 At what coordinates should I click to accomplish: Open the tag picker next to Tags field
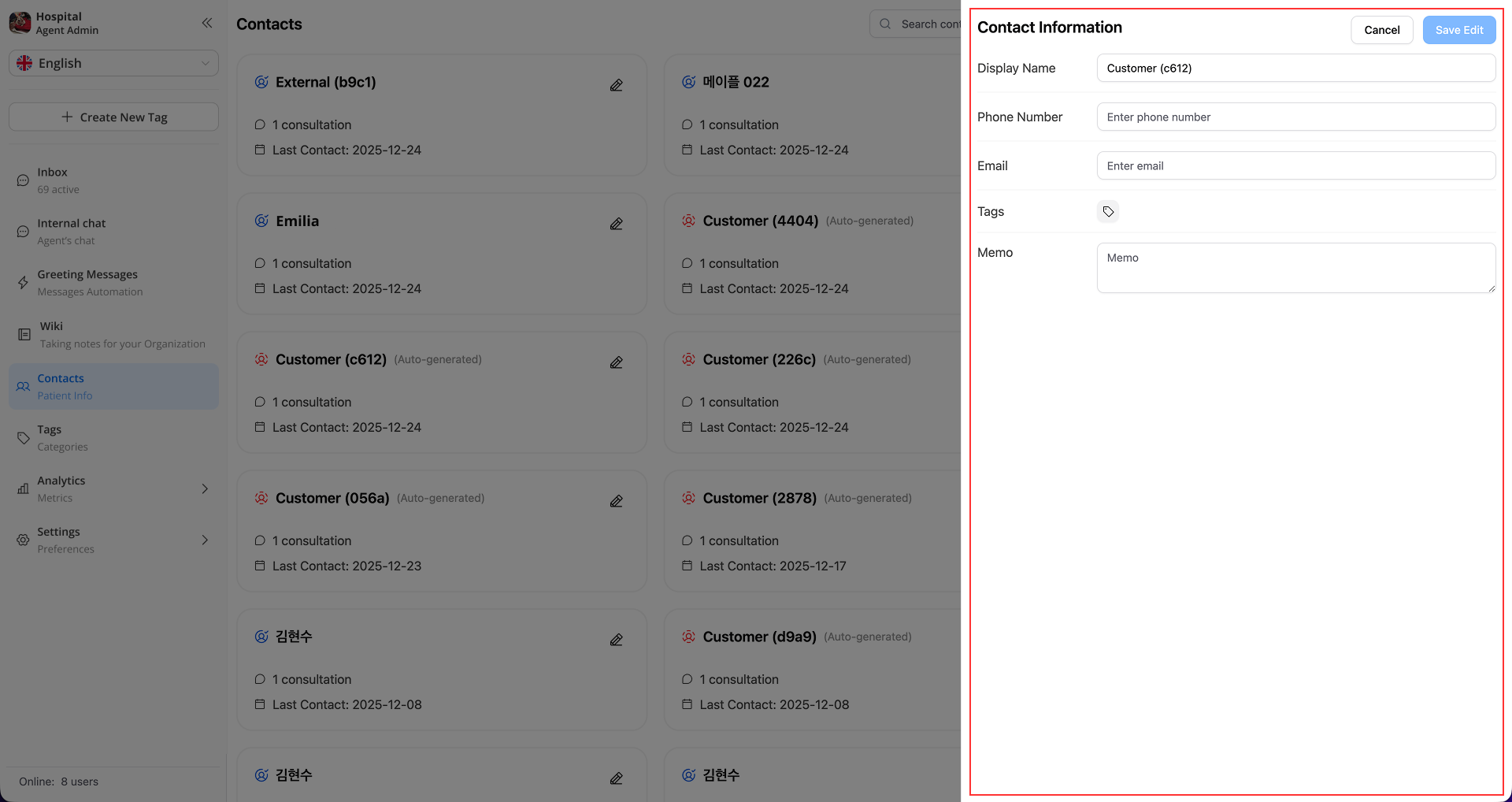pos(1108,211)
